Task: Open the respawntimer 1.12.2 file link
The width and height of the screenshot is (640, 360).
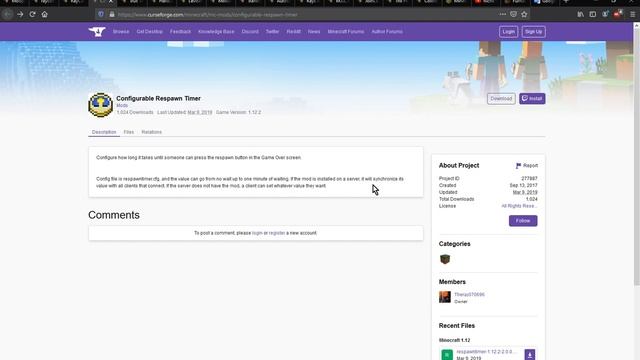Action: 486,351
